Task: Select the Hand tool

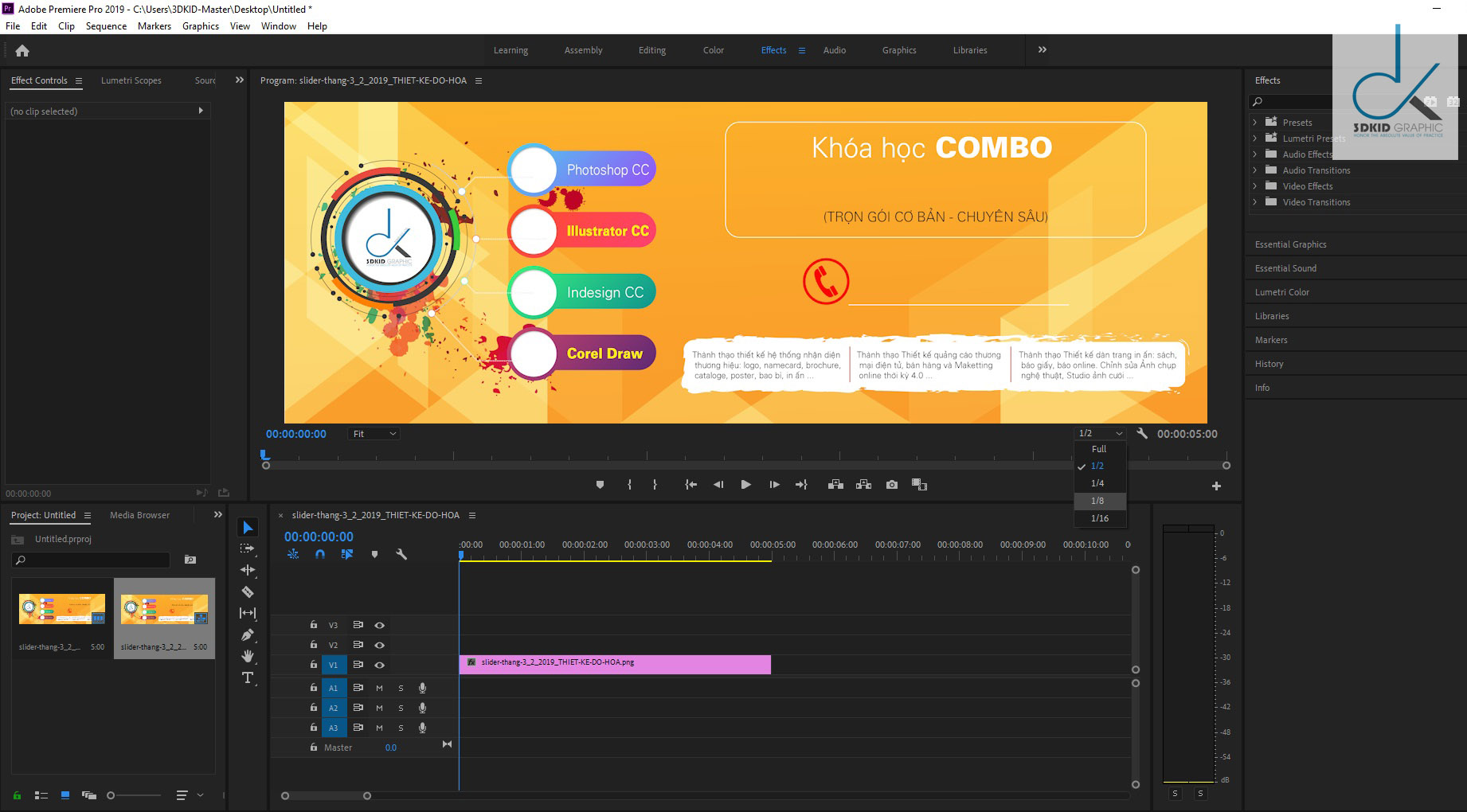Action: coord(248,656)
